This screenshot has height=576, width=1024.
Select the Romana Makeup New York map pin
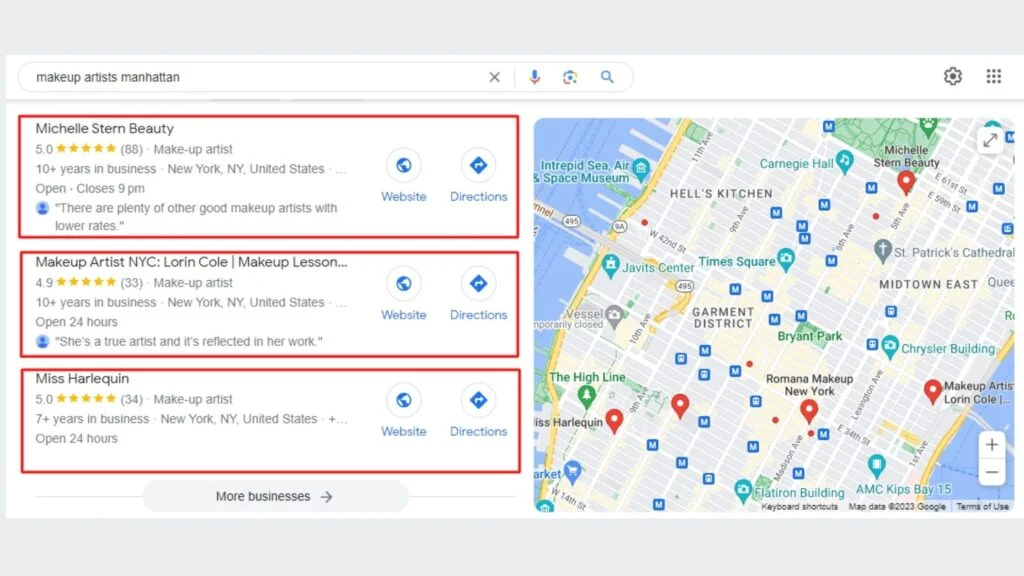pos(809,411)
